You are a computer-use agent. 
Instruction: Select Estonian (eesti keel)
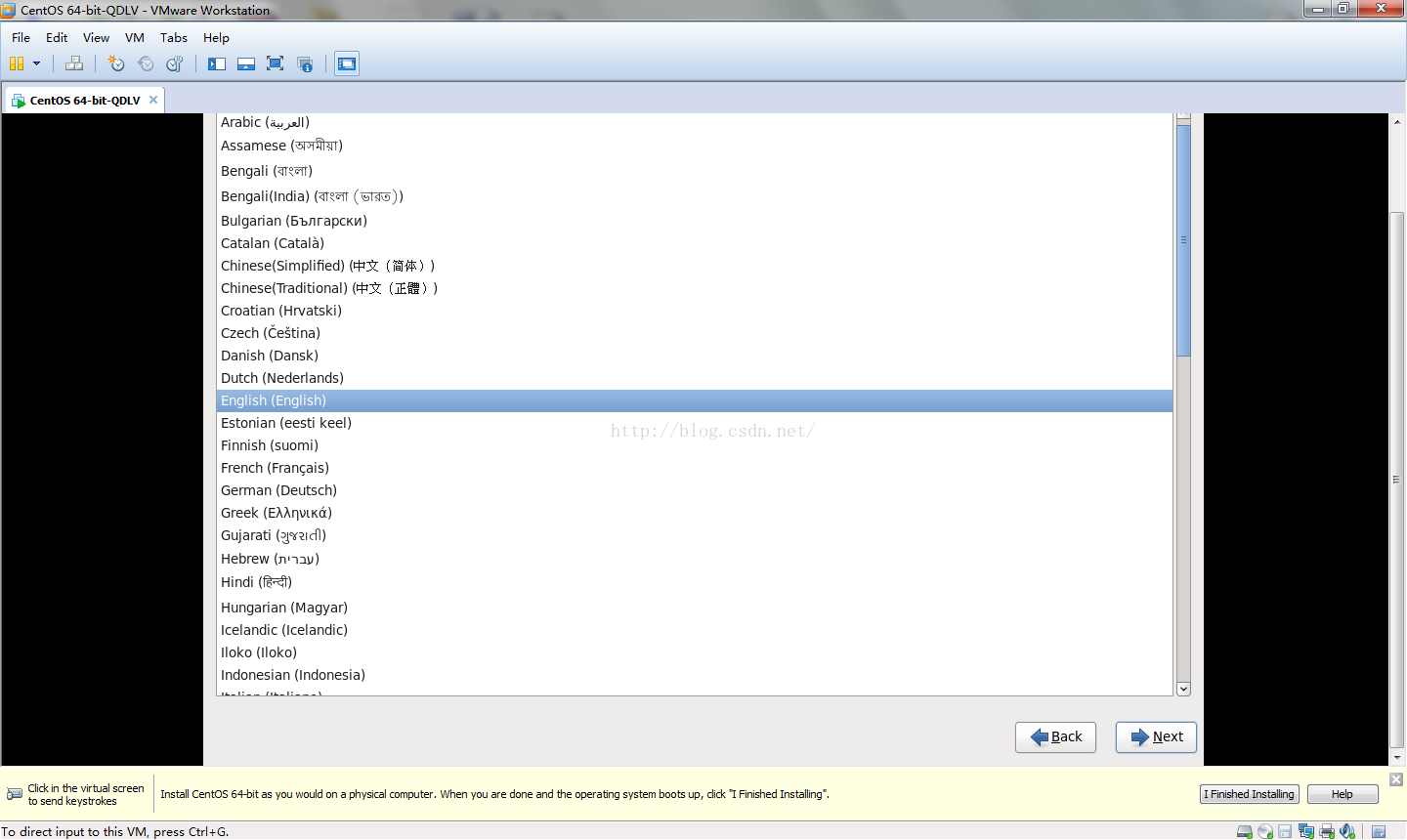(x=694, y=423)
